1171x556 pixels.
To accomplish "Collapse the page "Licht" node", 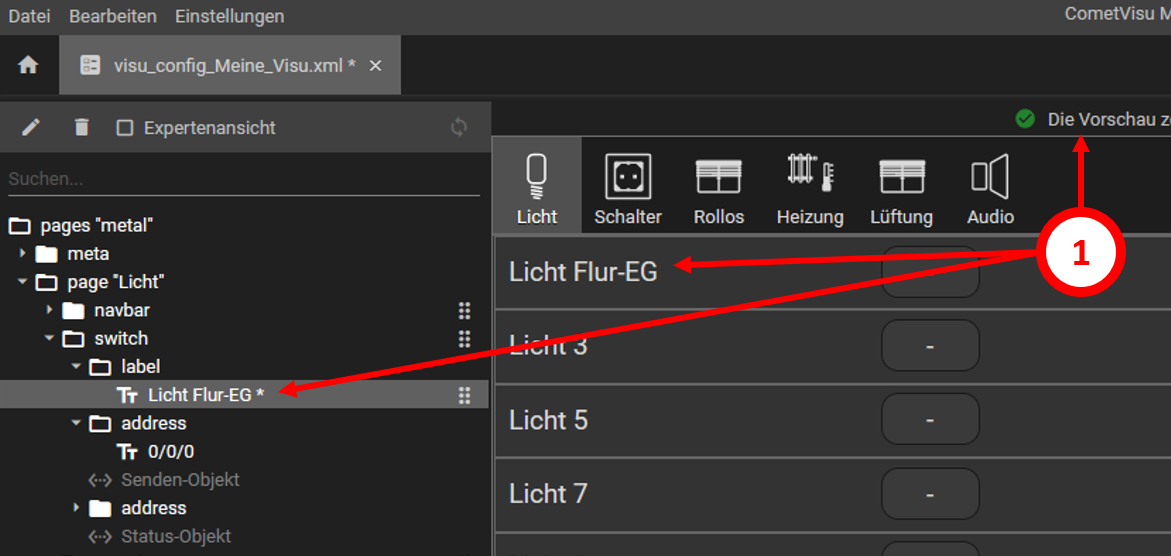I will tap(23, 282).
